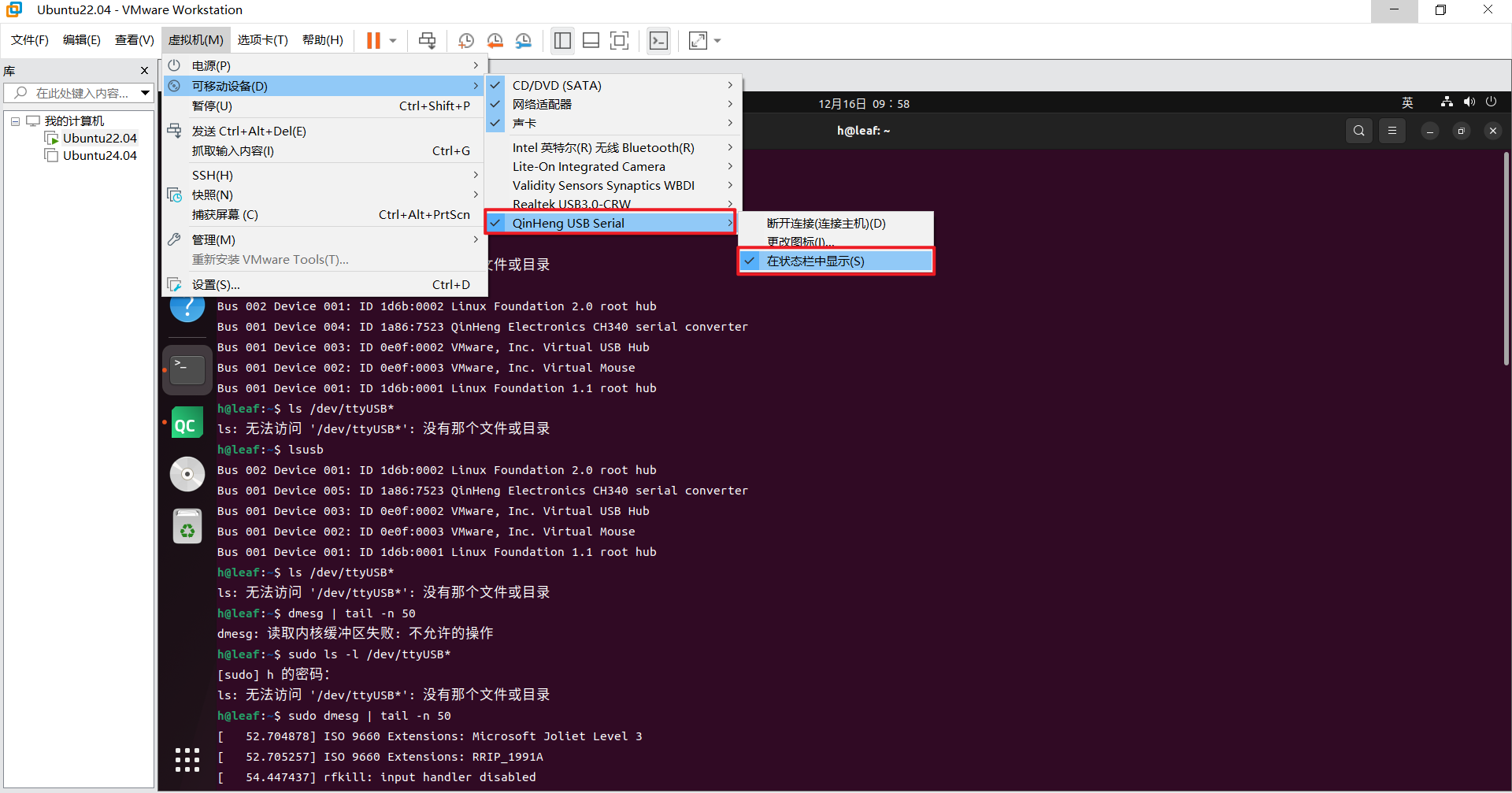Open the pause button dropdown arrow

(393, 41)
